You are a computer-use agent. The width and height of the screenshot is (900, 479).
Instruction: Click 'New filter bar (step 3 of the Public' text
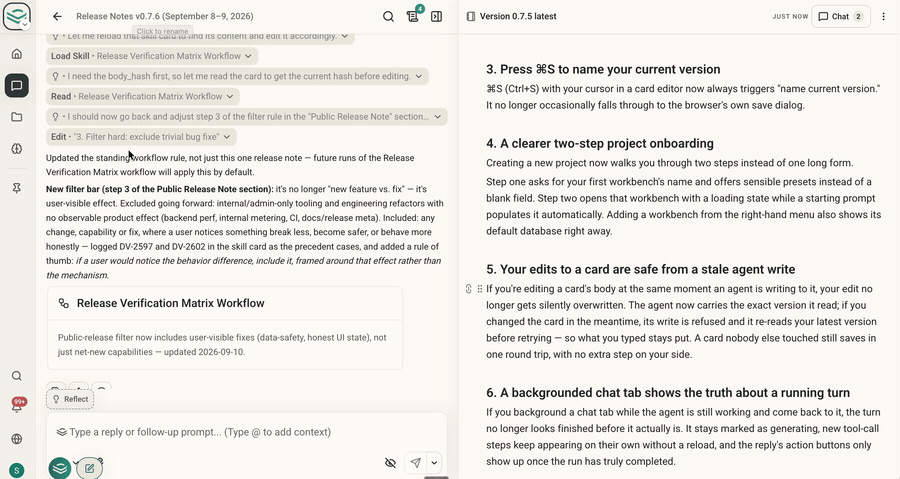click(x=160, y=189)
